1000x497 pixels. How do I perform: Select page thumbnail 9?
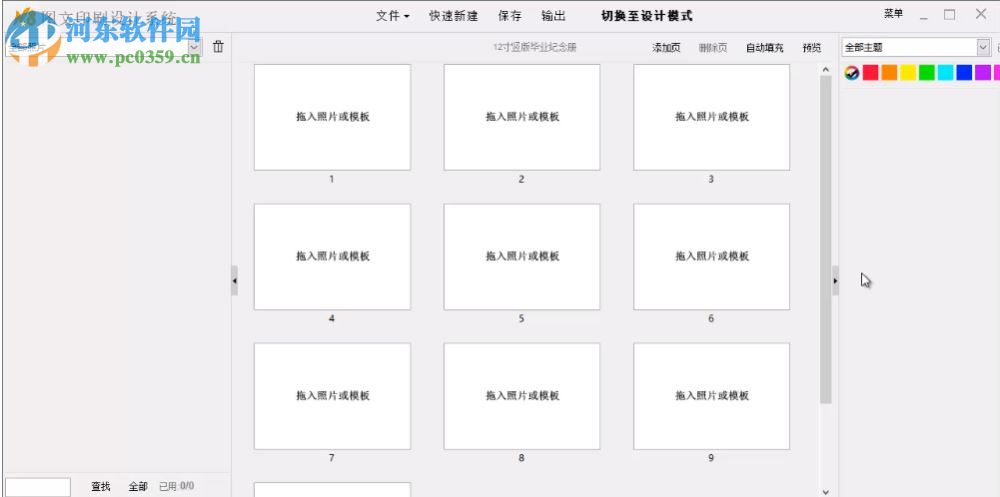point(711,396)
